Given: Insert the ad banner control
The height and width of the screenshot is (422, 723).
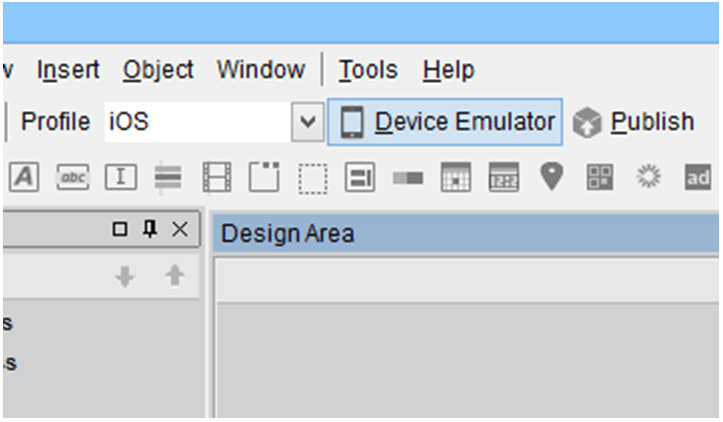Looking at the screenshot, I should pyautogui.click(x=698, y=177).
